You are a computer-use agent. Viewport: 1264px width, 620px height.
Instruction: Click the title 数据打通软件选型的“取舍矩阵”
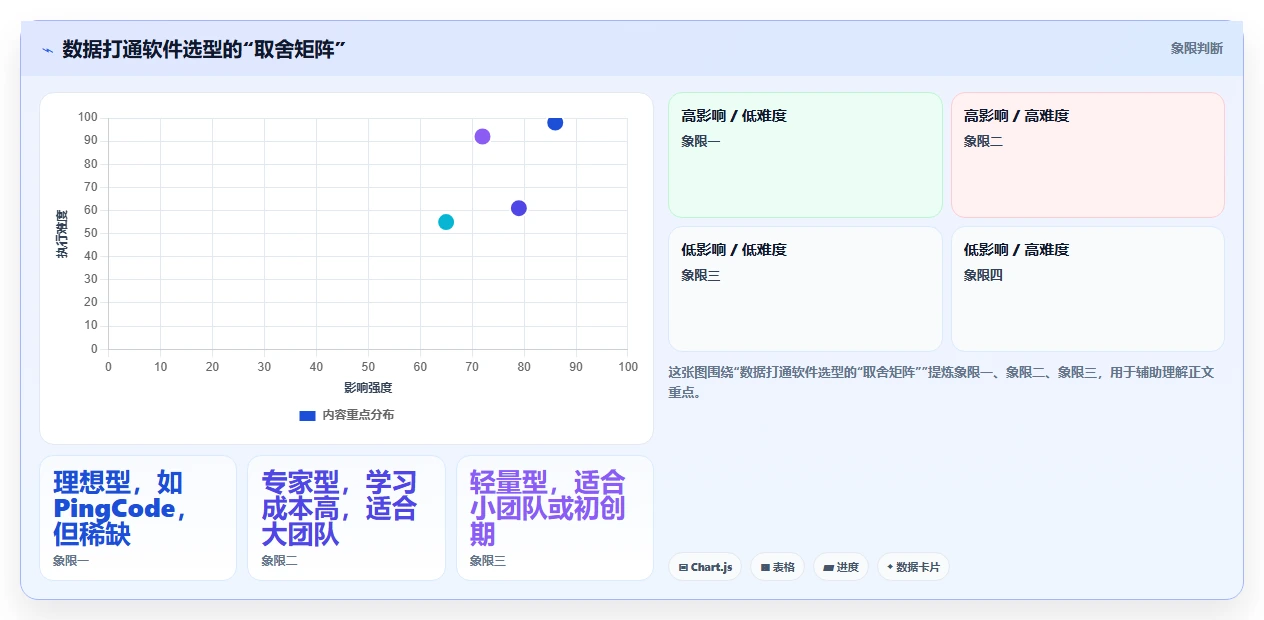pos(204,49)
